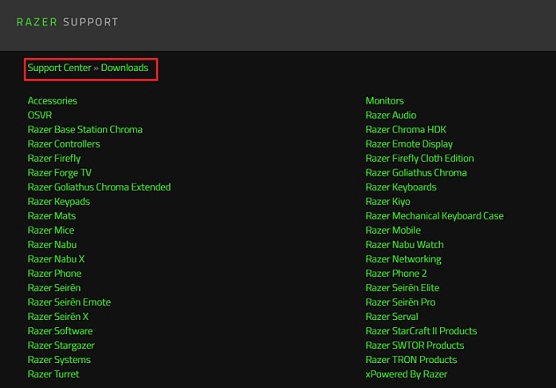Click the Razer Support logo
The width and height of the screenshot is (556, 388).
[67, 22]
